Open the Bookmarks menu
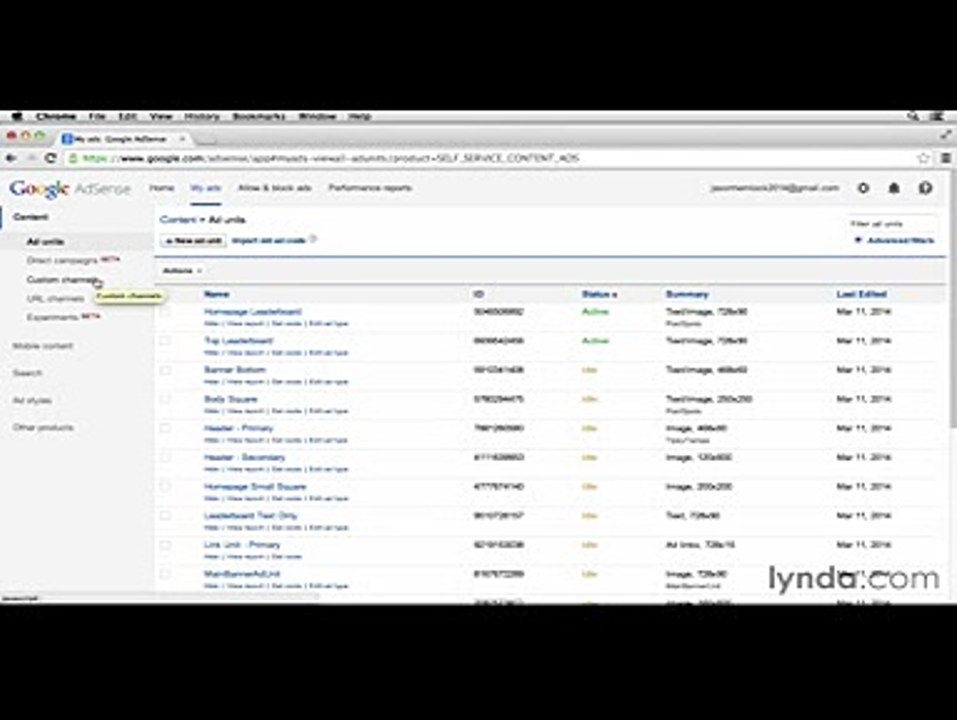 click(x=259, y=116)
